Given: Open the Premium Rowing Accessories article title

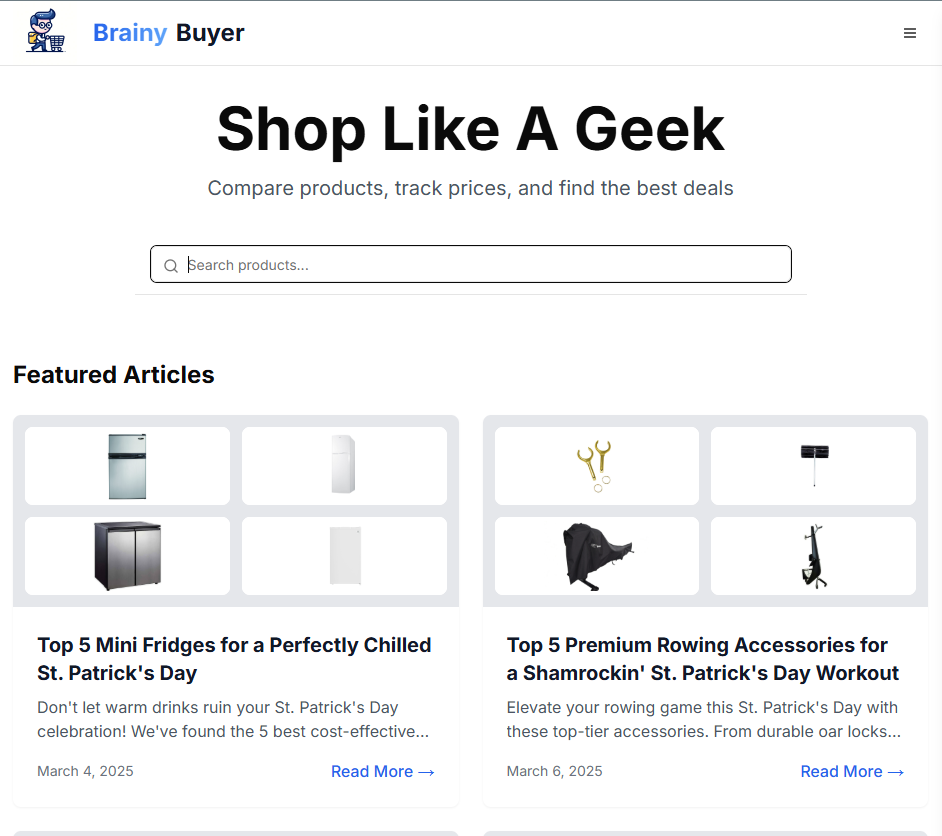Looking at the screenshot, I should (702, 658).
